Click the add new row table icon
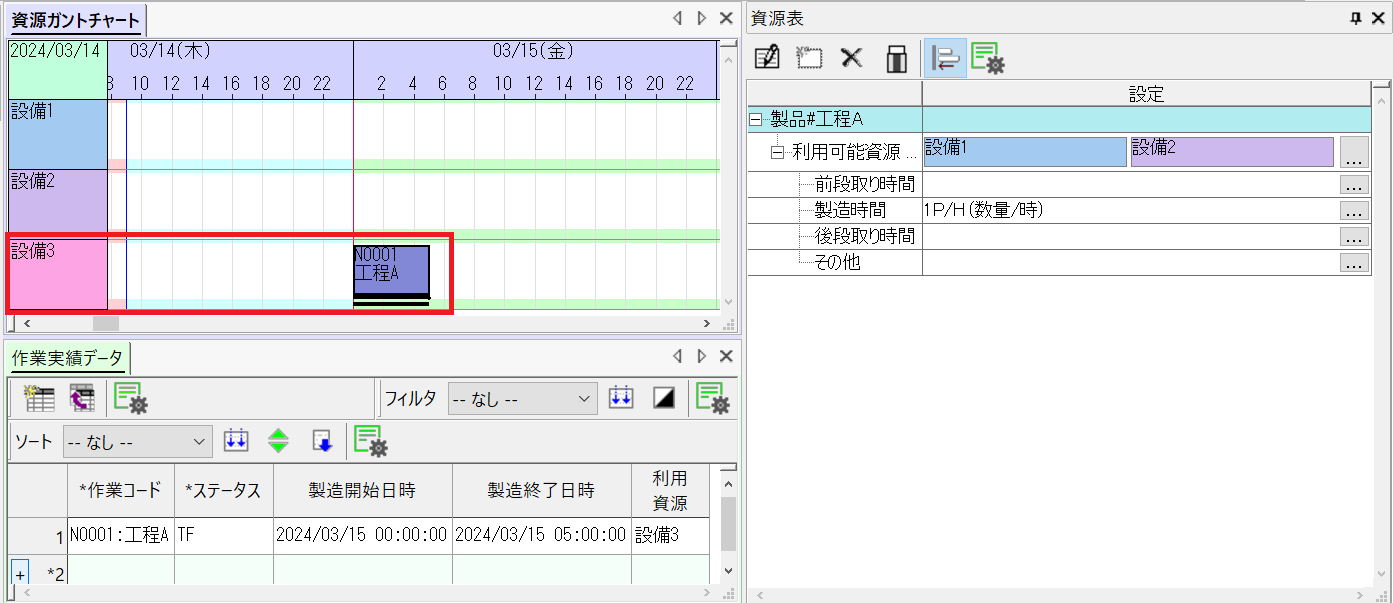1393x603 pixels. pos(39,399)
